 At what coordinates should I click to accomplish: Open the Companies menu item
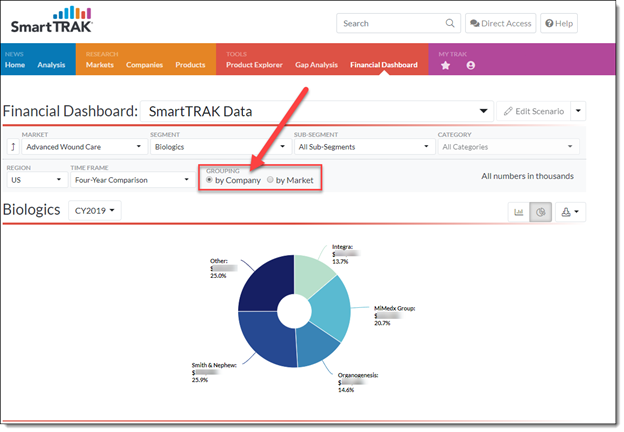click(x=144, y=65)
